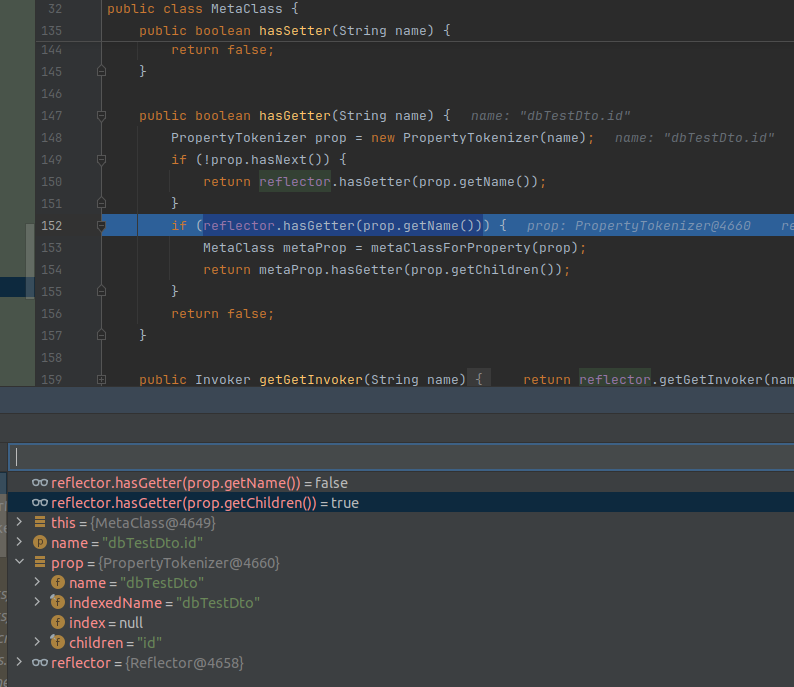This screenshot has width=794, height=687.
Task: Click field icon beside name = "dbTestDto"
Action: pos(58,582)
